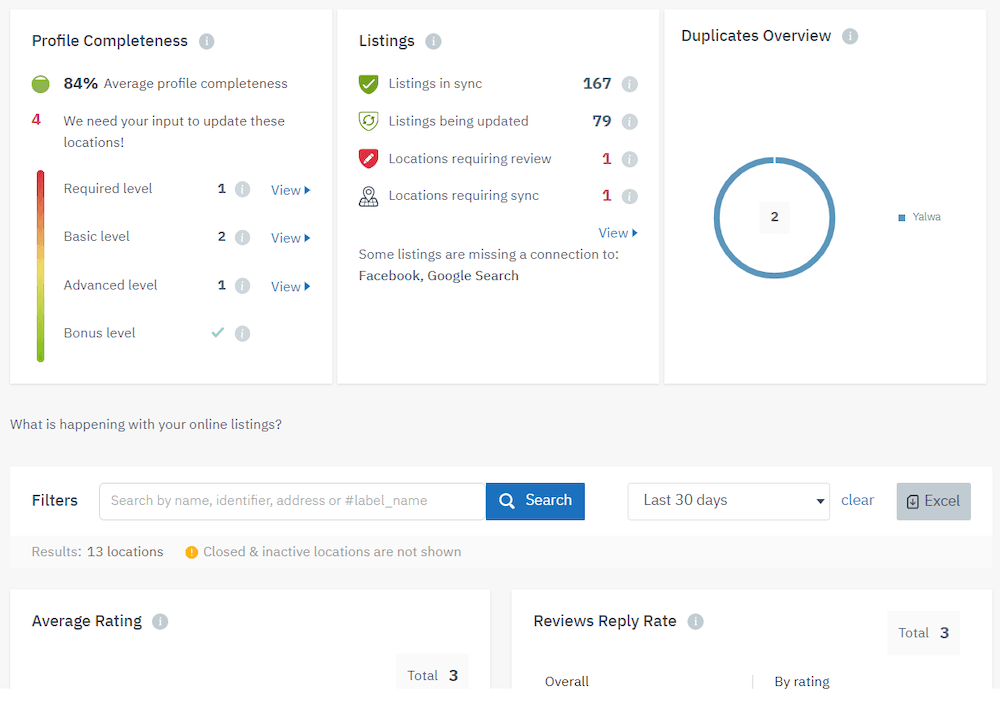
Task: Click the Duplicates donut chart ring
Action: click(x=716, y=217)
